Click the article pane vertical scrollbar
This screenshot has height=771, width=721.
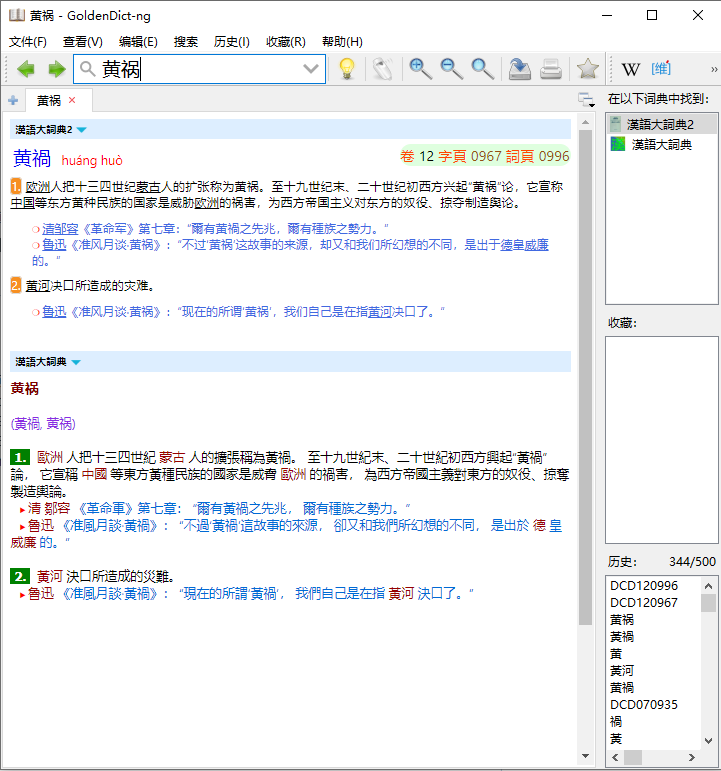click(x=585, y=400)
